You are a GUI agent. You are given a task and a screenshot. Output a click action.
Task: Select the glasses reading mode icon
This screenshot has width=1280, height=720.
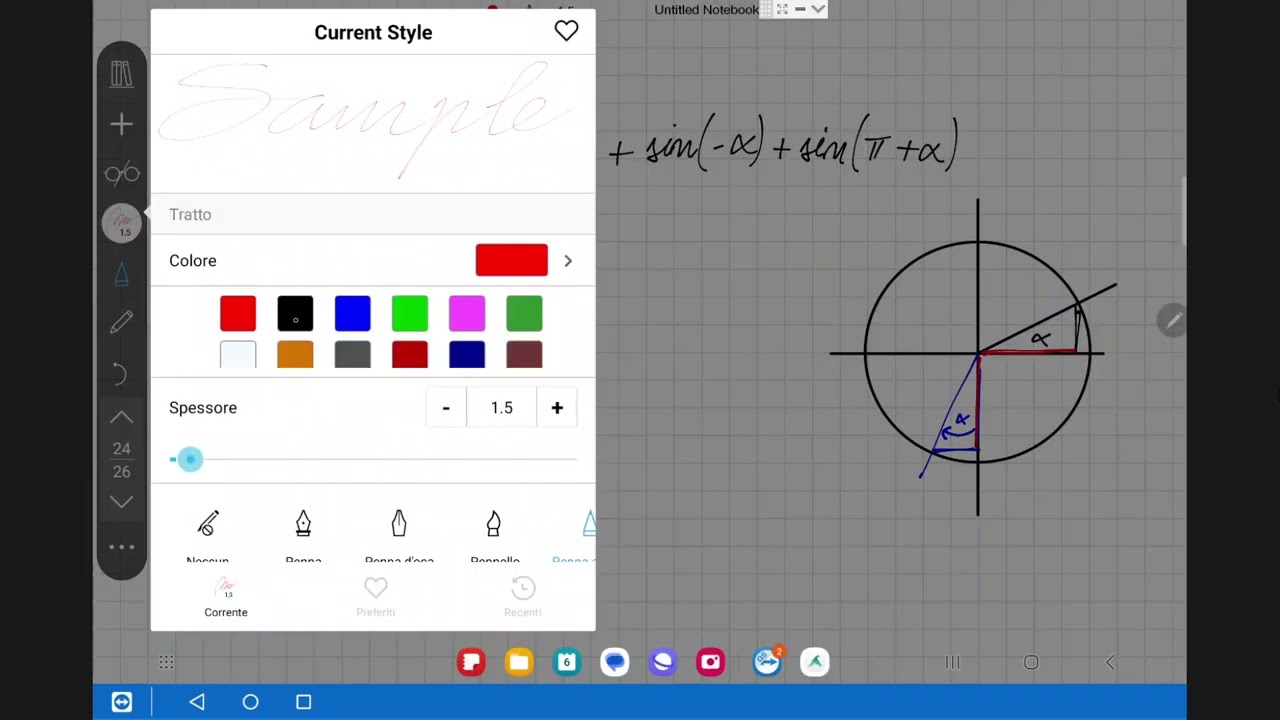point(121,174)
